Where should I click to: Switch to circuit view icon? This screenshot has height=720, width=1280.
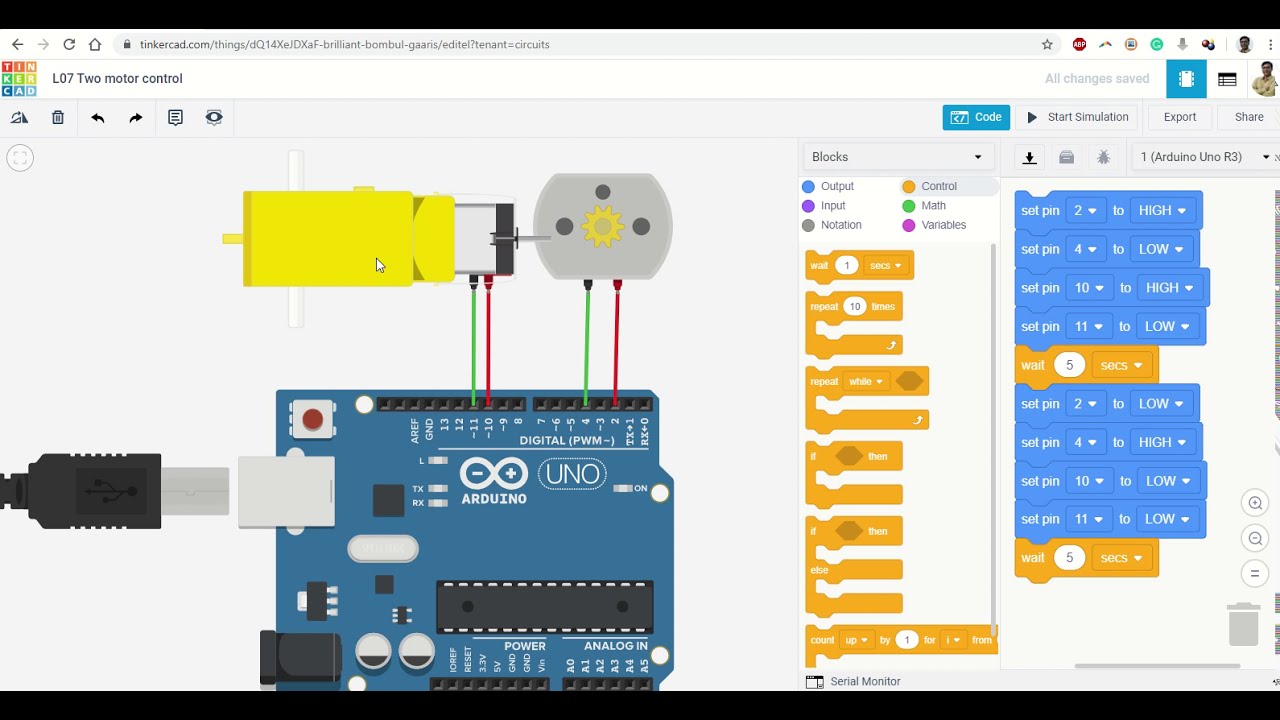(x=1186, y=79)
